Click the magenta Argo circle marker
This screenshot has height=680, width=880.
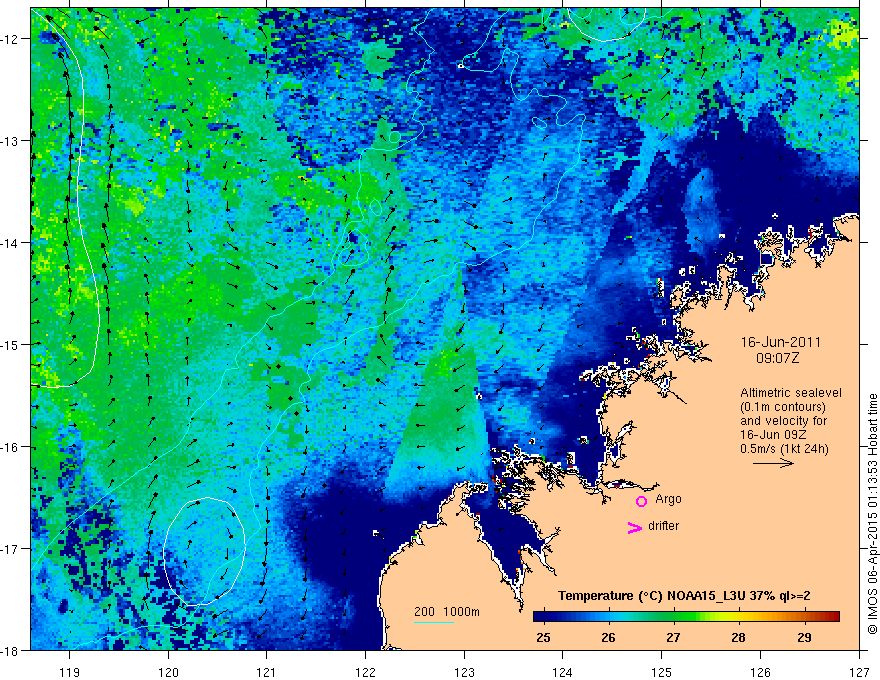[641, 501]
